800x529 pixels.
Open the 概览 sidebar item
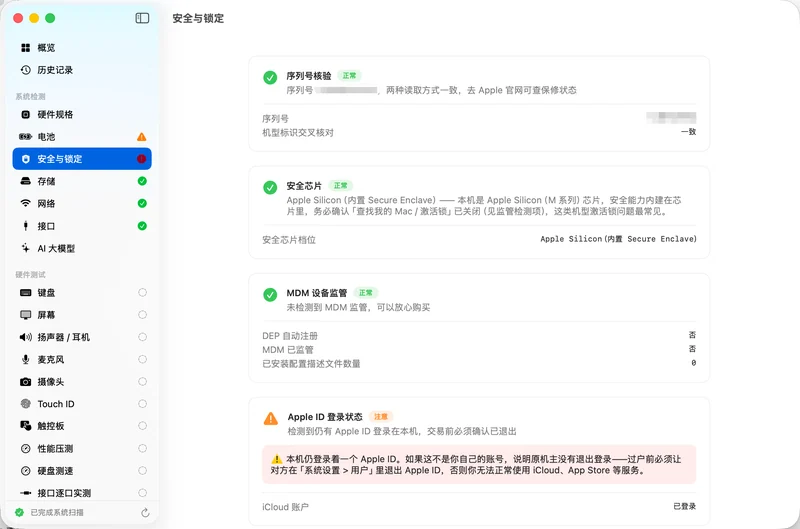click(82, 47)
